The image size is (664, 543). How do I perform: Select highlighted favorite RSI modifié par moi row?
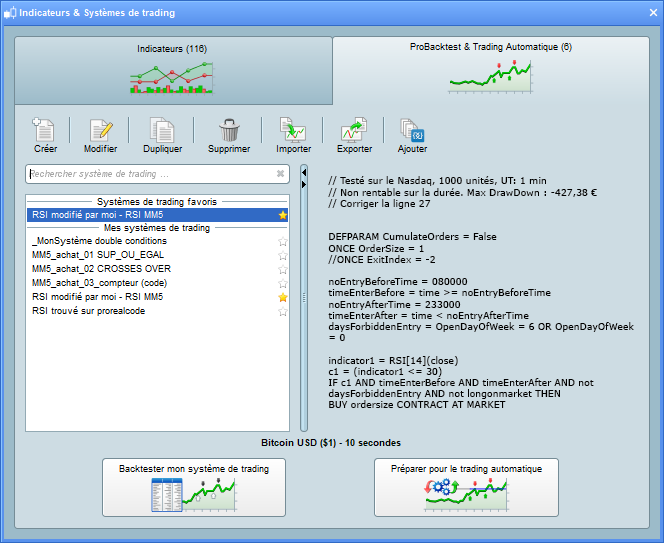point(157,215)
